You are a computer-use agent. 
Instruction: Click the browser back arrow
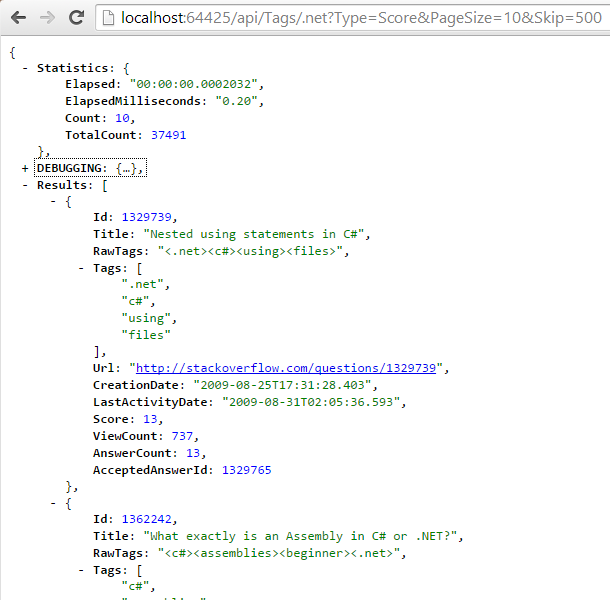[18, 18]
